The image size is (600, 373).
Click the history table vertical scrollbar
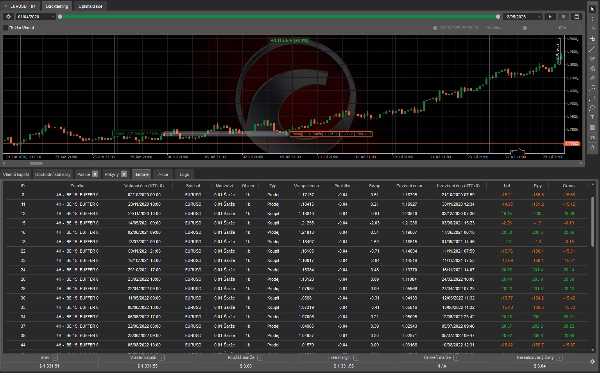click(592, 222)
